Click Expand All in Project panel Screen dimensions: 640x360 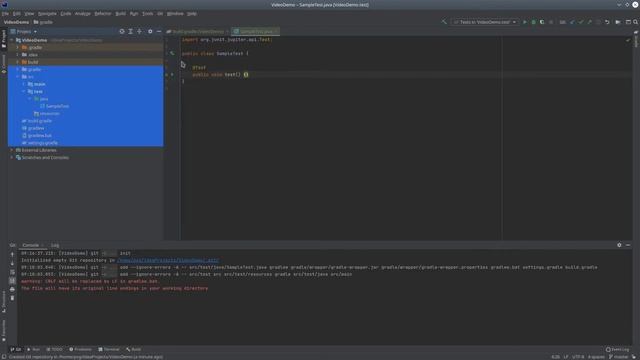(x=131, y=31)
